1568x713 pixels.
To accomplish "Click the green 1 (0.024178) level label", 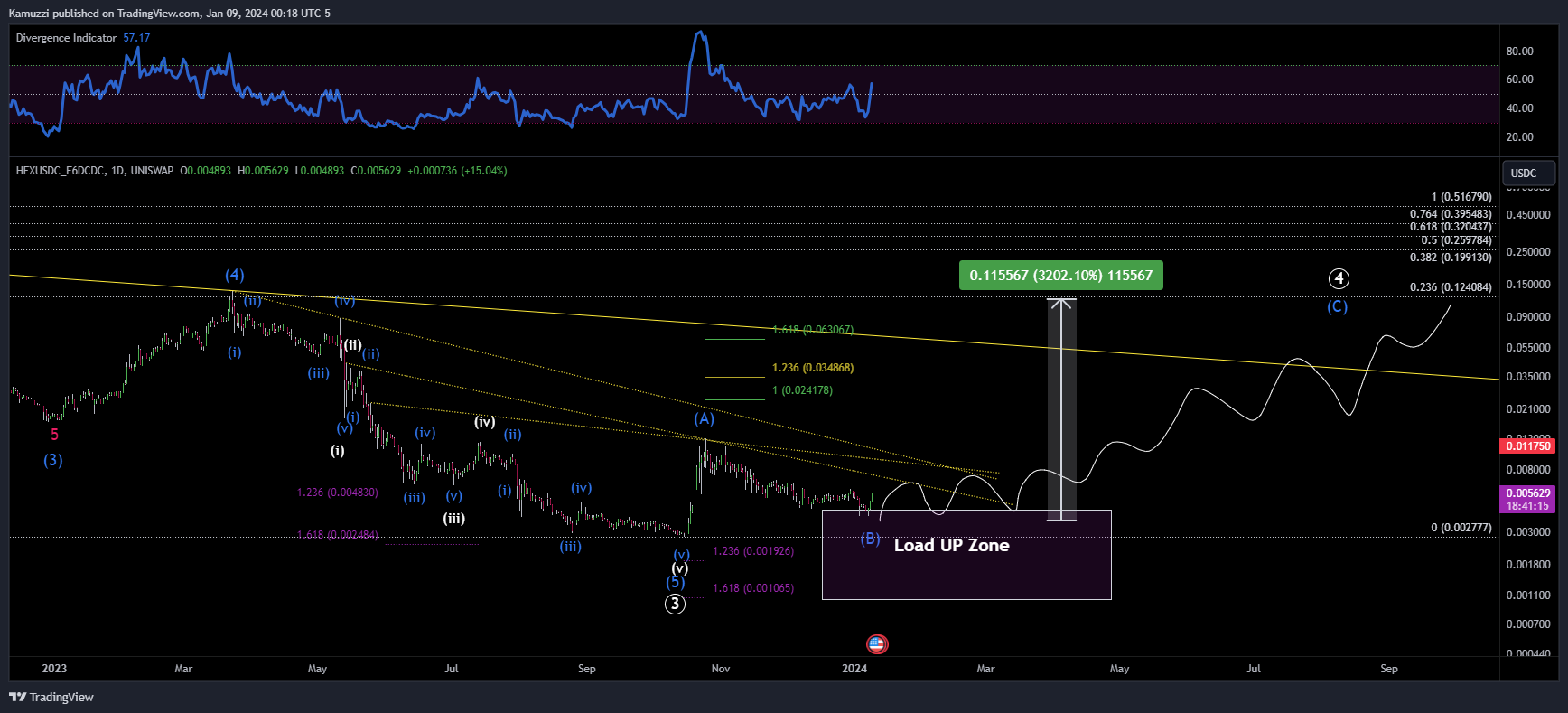I will click(802, 390).
